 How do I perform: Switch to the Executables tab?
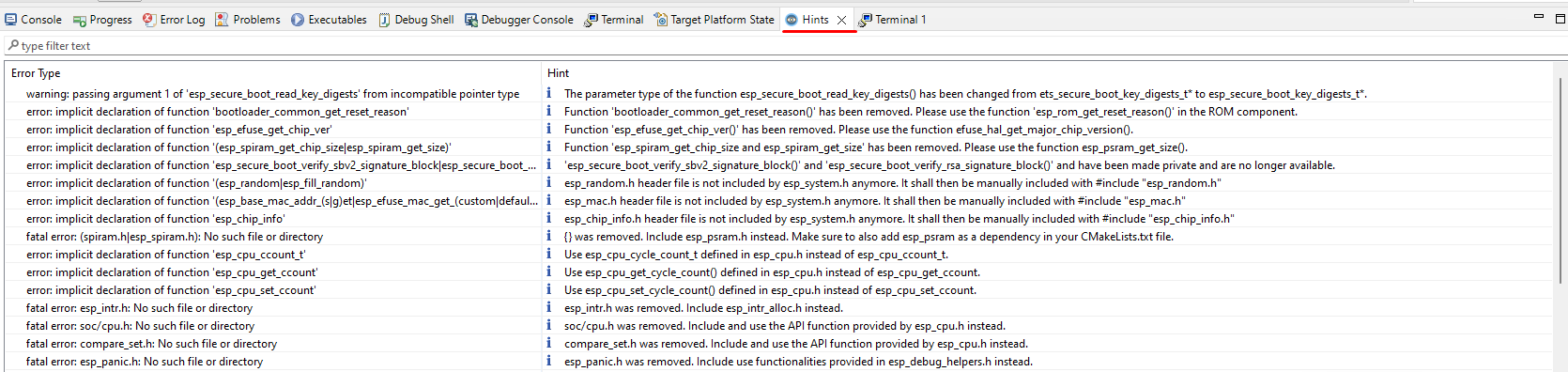(x=329, y=20)
